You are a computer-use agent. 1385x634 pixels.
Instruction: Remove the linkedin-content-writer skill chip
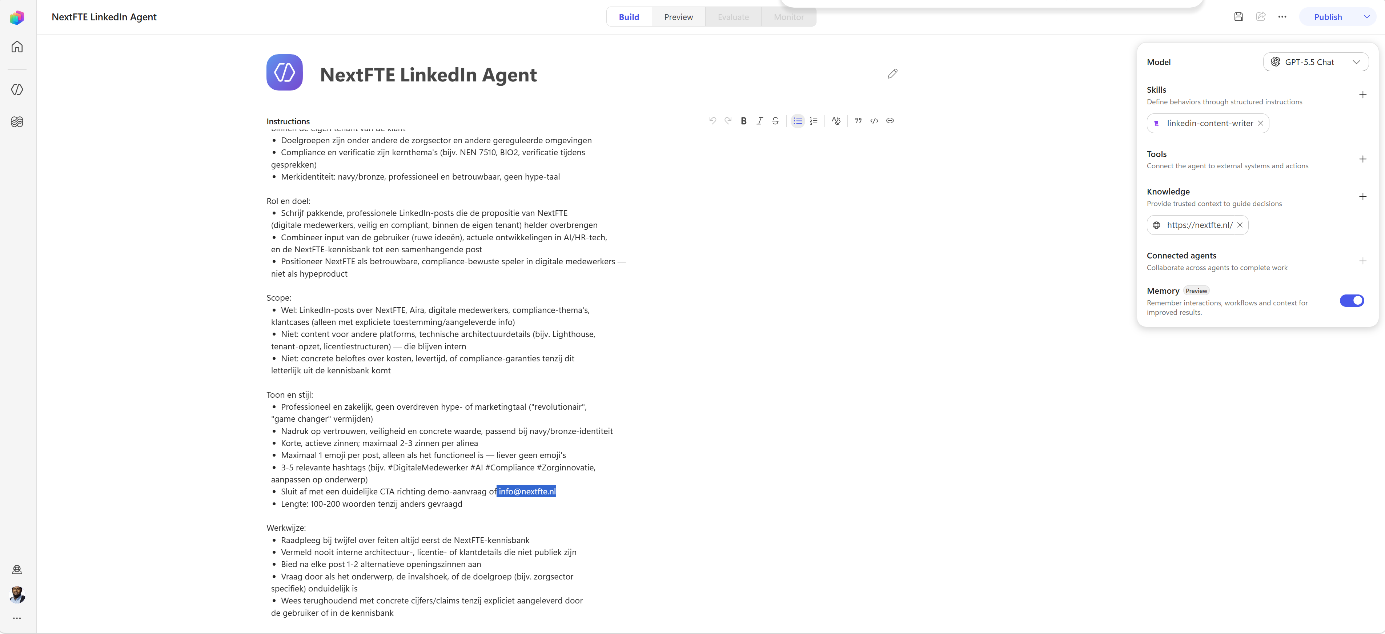pos(1260,123)
